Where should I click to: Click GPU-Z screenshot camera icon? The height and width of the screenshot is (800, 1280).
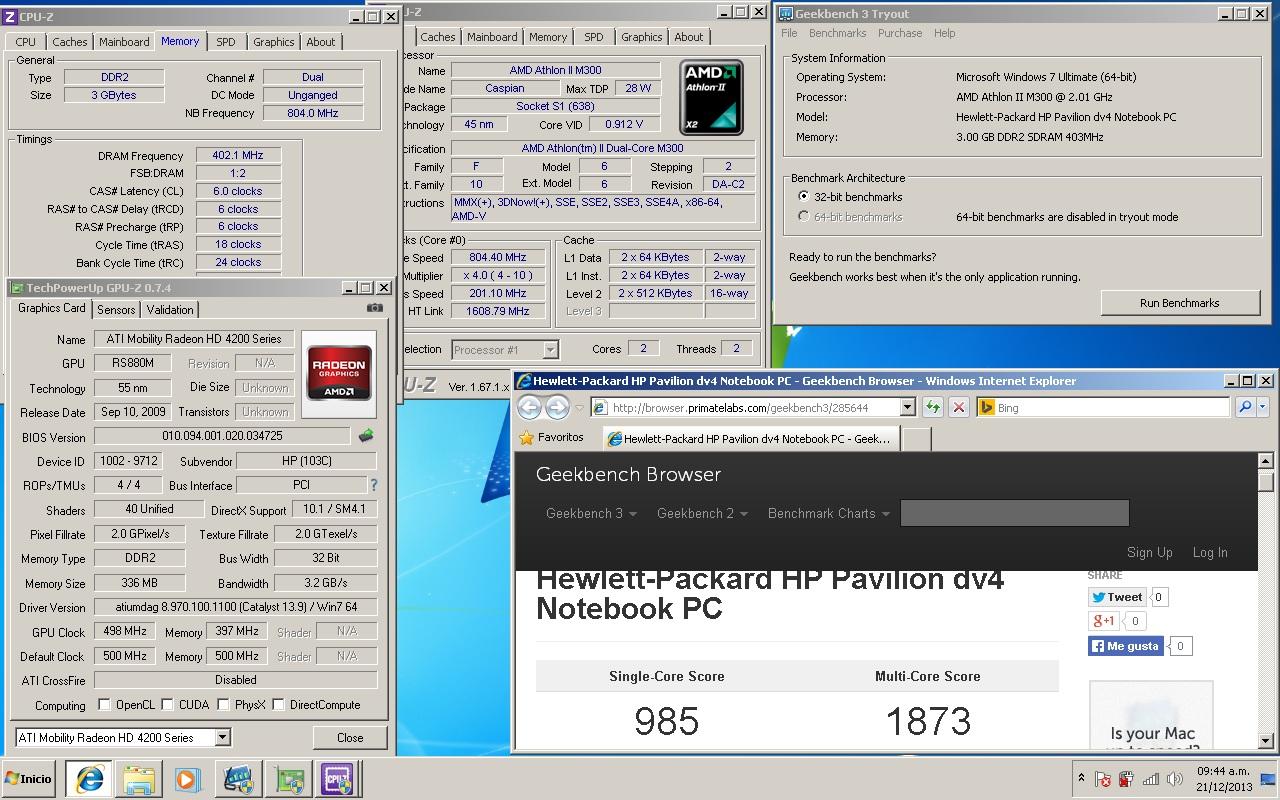click(x=375, y=308)
